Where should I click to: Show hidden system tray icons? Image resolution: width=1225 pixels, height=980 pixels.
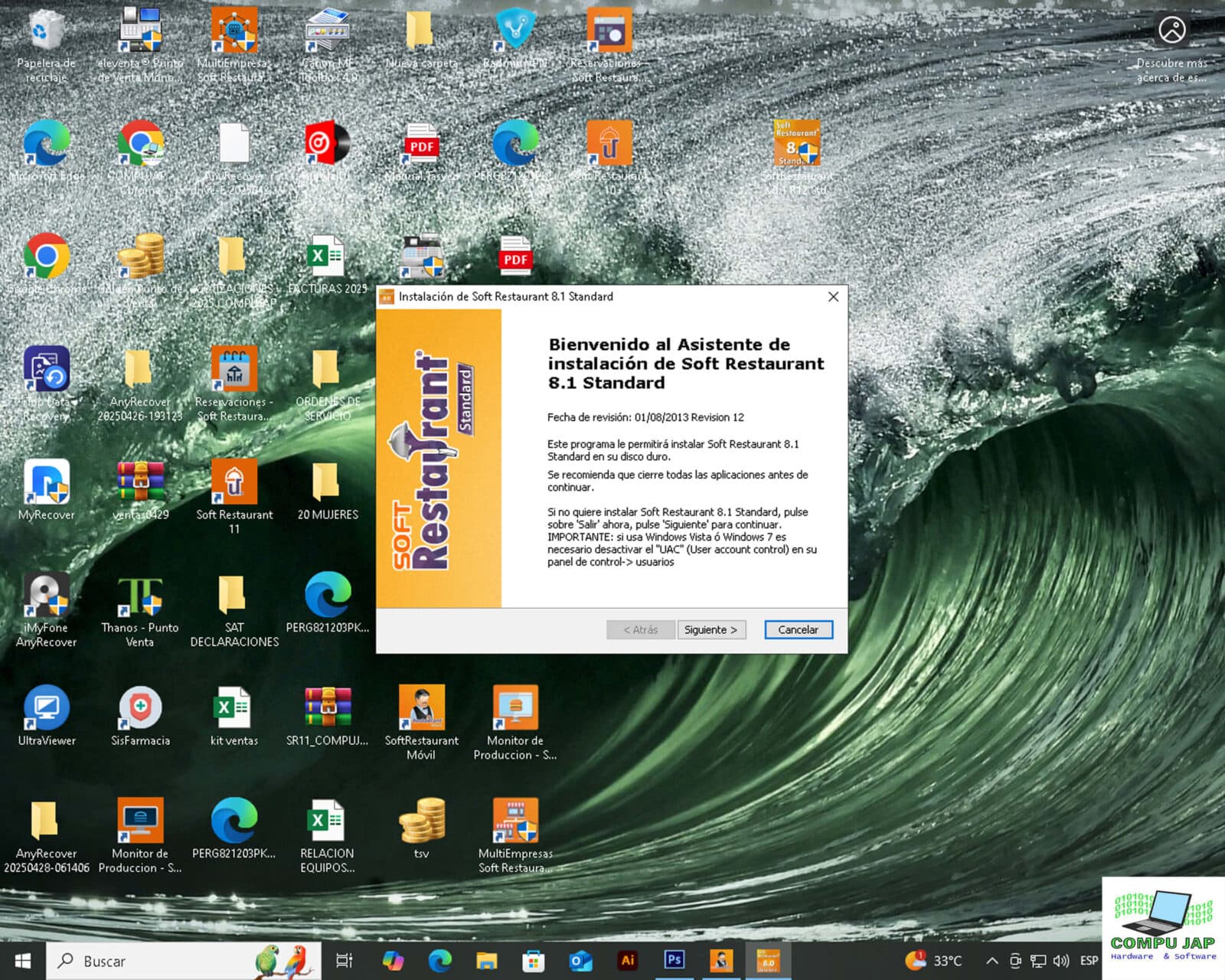click(x=991, y=961)
